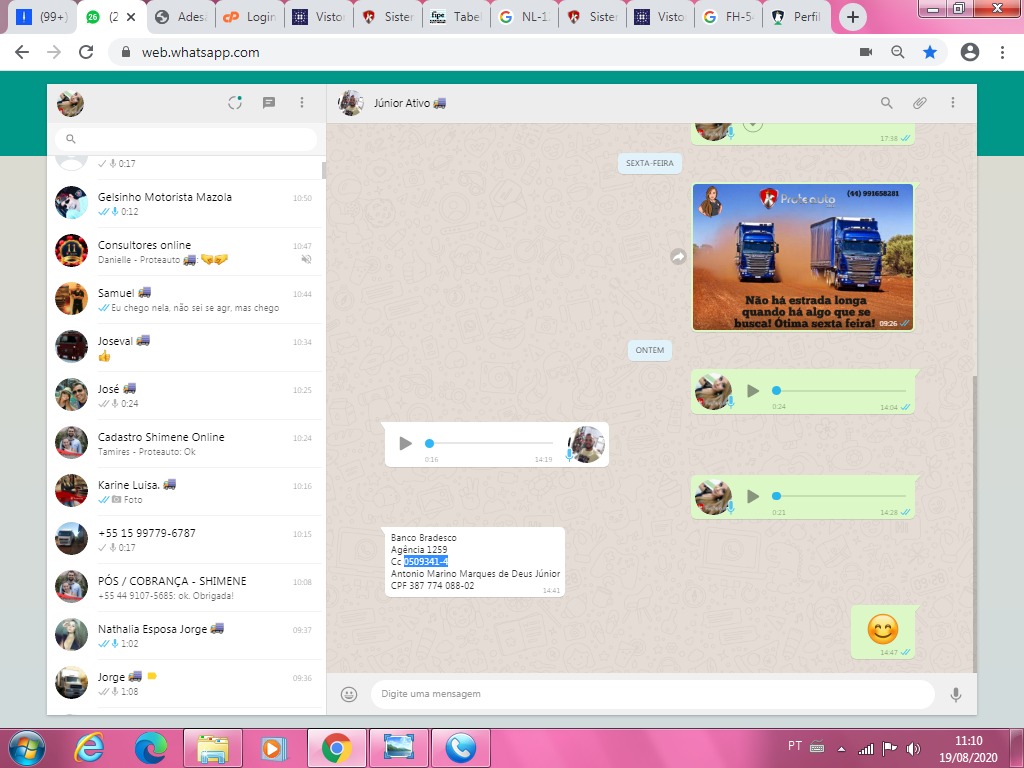Click the paperclip attach icon

coord(919,102)
